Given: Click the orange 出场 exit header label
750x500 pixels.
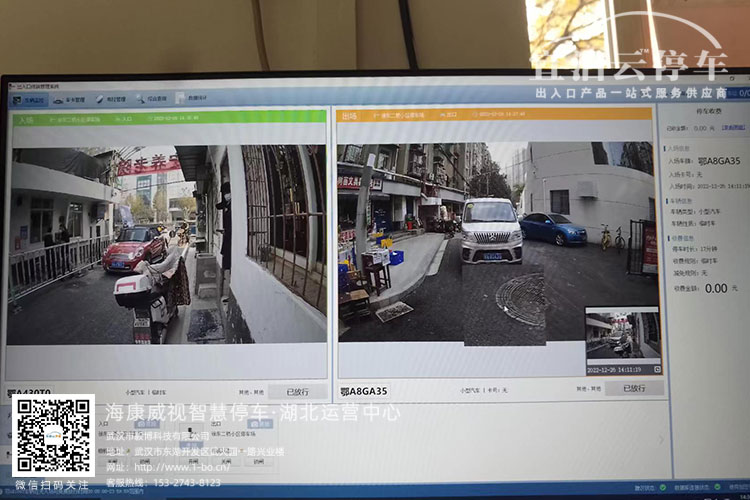Looking at the screenshot, I should pos(349,116).
